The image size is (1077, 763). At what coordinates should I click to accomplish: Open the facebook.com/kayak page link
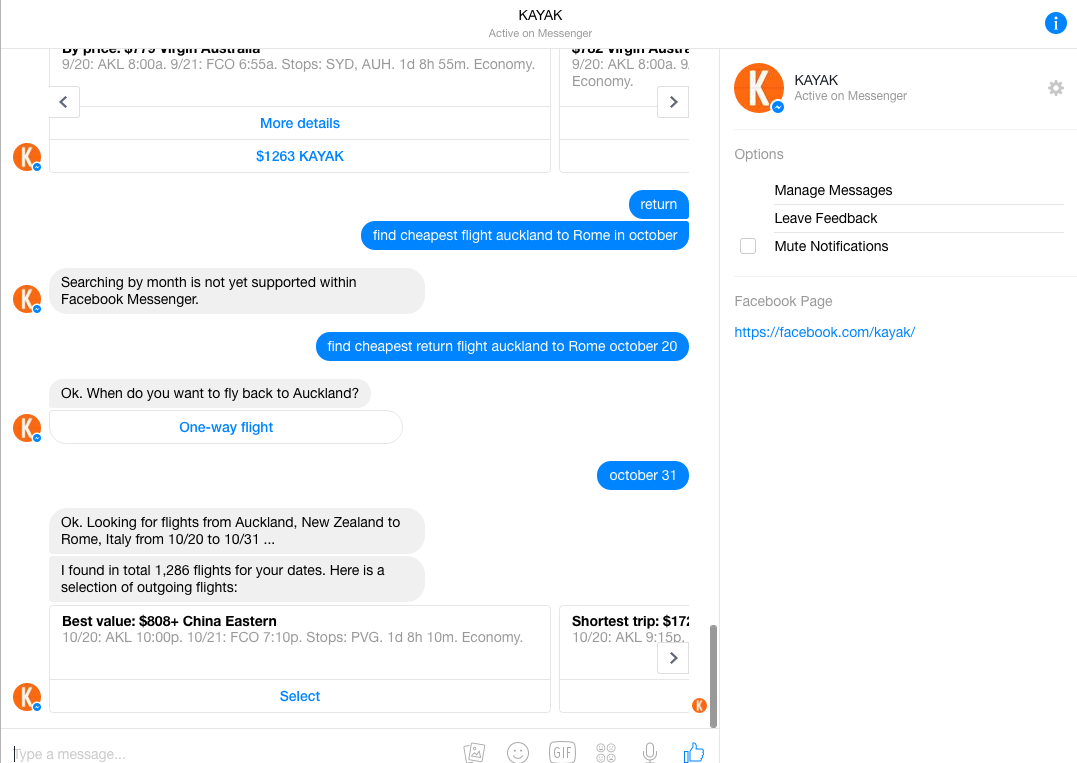pos(824,332)
